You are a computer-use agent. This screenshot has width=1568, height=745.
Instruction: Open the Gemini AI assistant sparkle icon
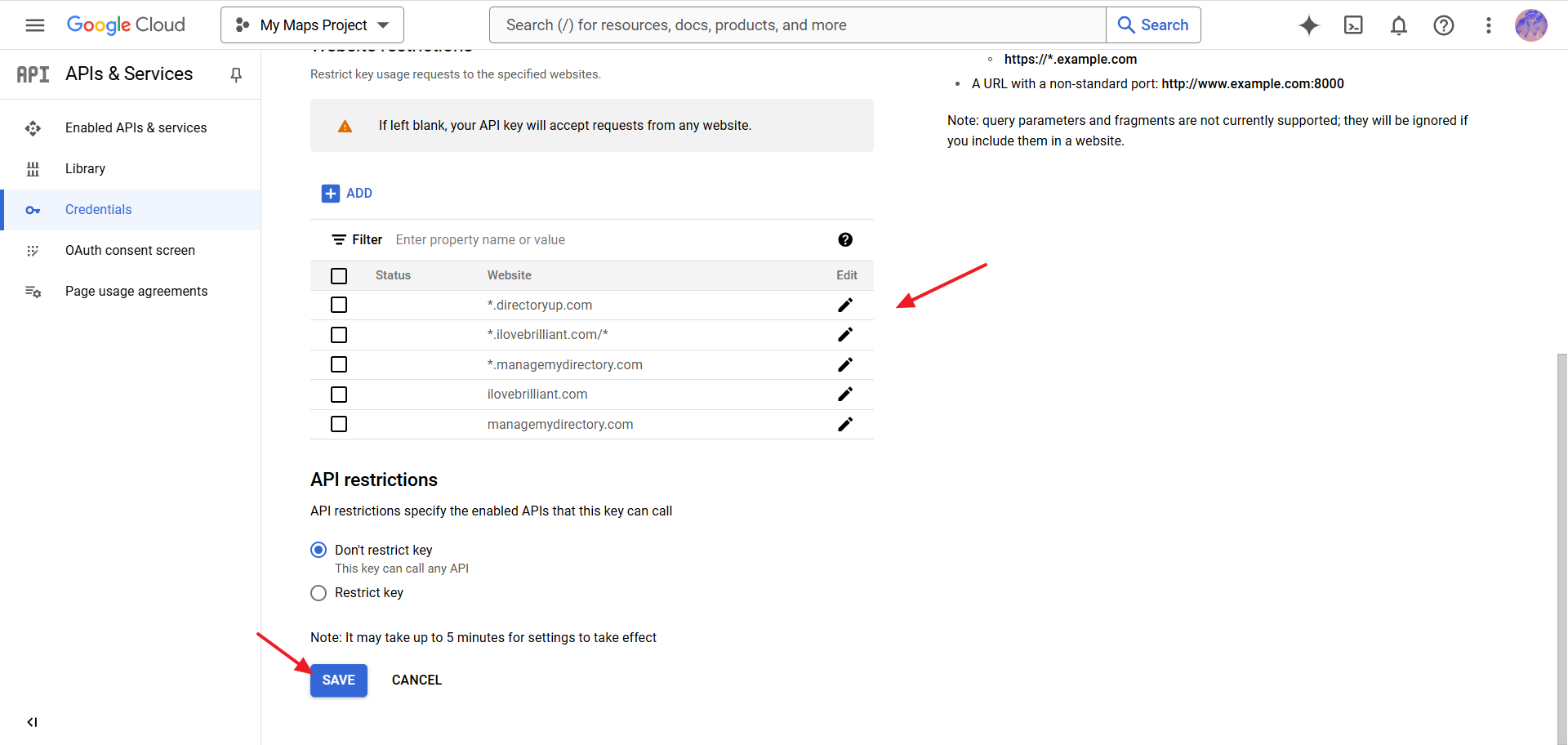(x=1309, y=25)
